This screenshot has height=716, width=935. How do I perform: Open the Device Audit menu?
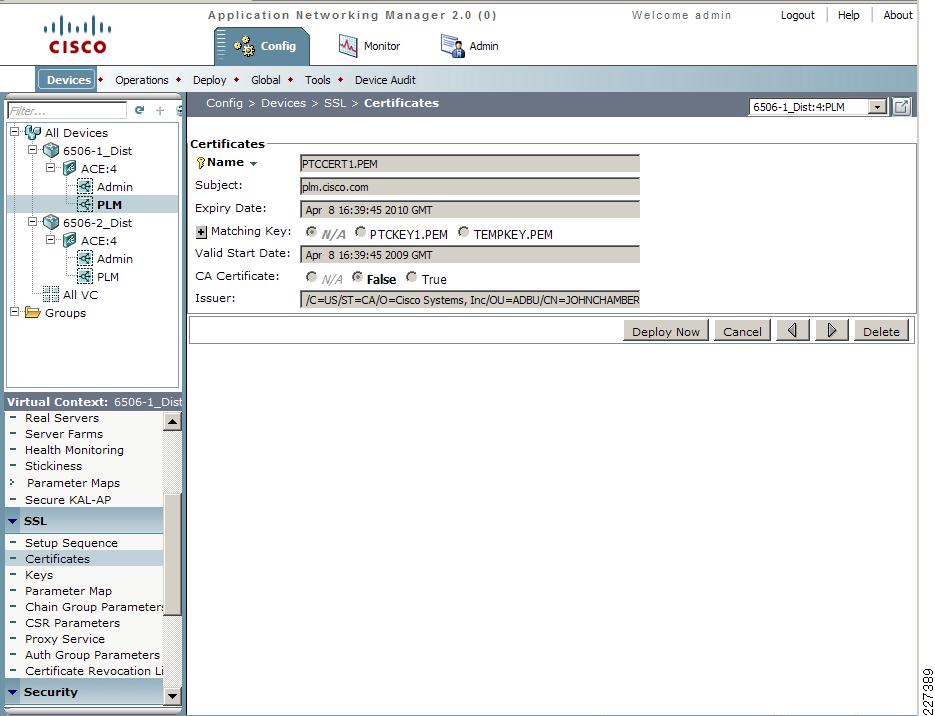(x=385, y=80)
